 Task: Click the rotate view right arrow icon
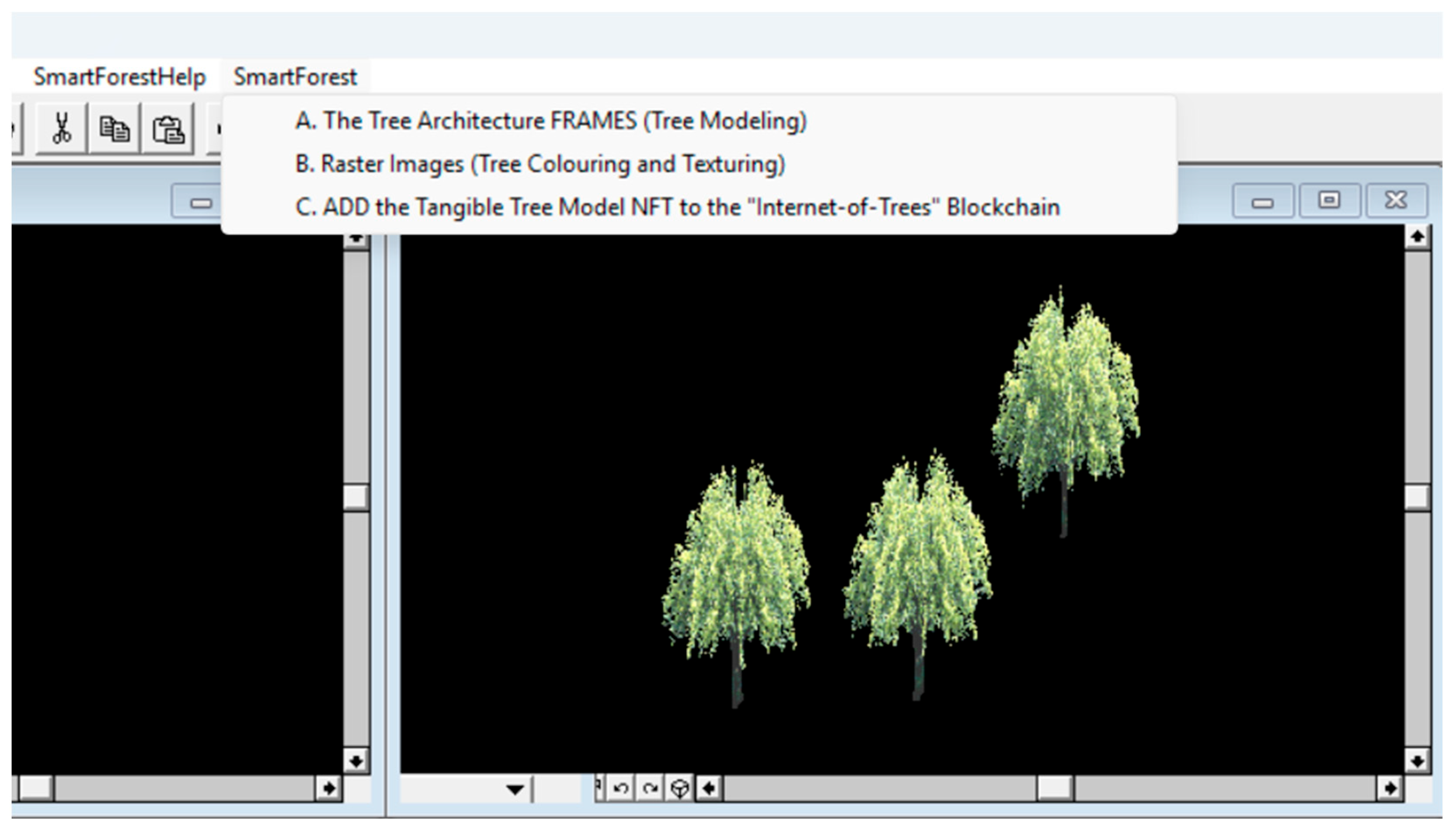(x=650, y=789)
